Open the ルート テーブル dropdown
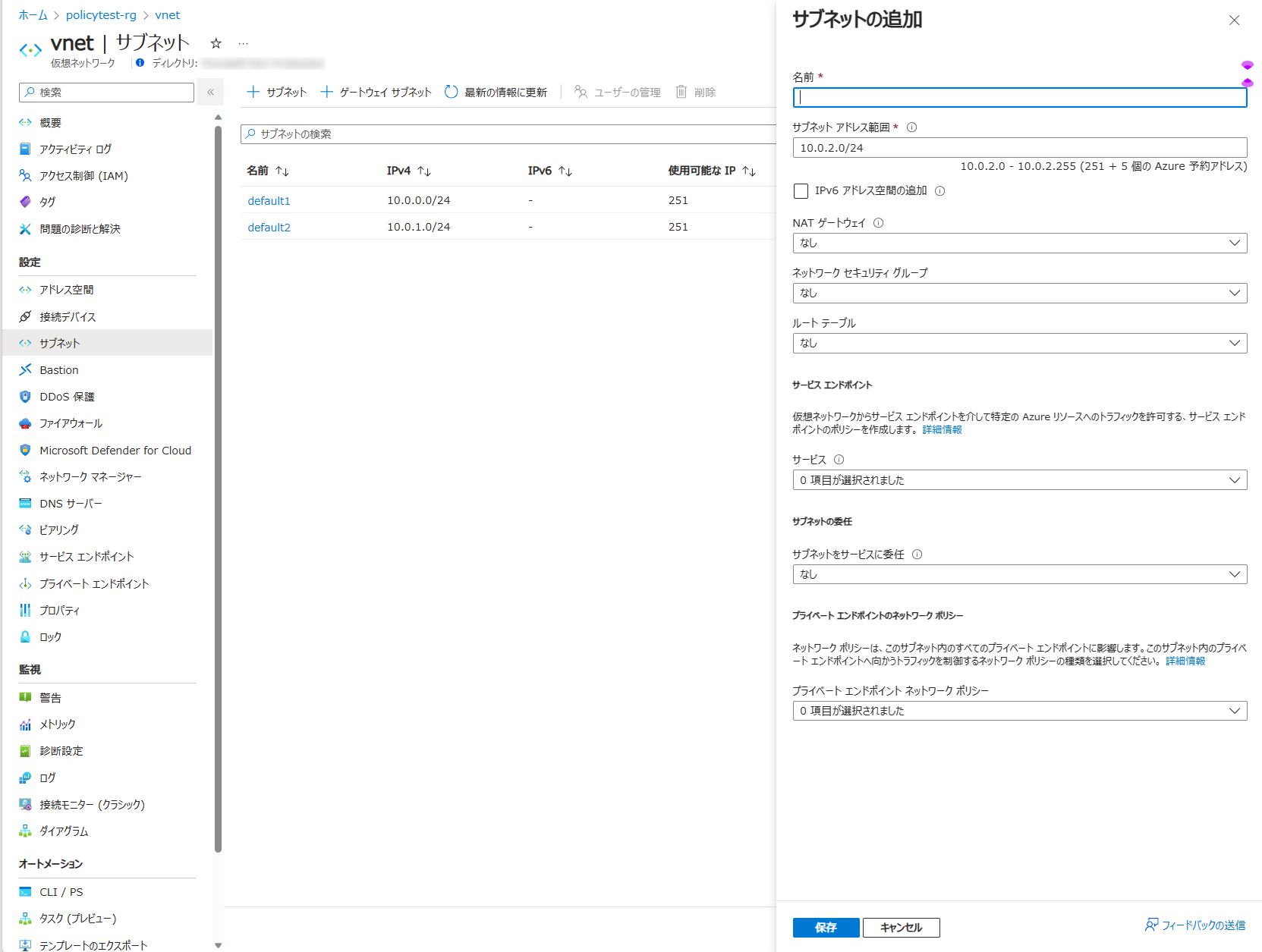This screenshot has height=952, width=1262. pyautogui.click(x=1020, y=343)
